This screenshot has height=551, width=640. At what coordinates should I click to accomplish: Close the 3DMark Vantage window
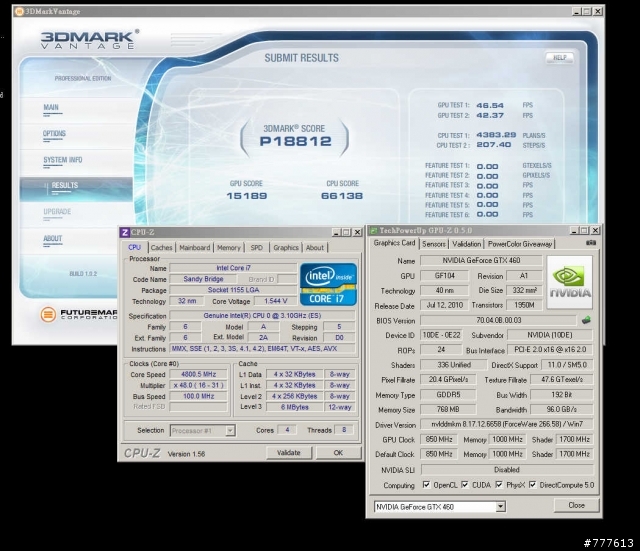(598, 11)
